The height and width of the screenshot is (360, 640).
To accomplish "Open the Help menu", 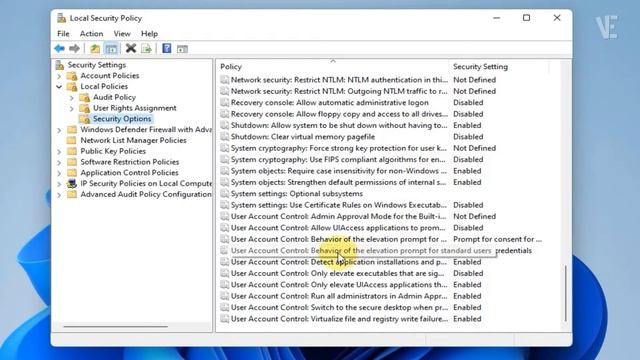I will [x=149, y=34].
